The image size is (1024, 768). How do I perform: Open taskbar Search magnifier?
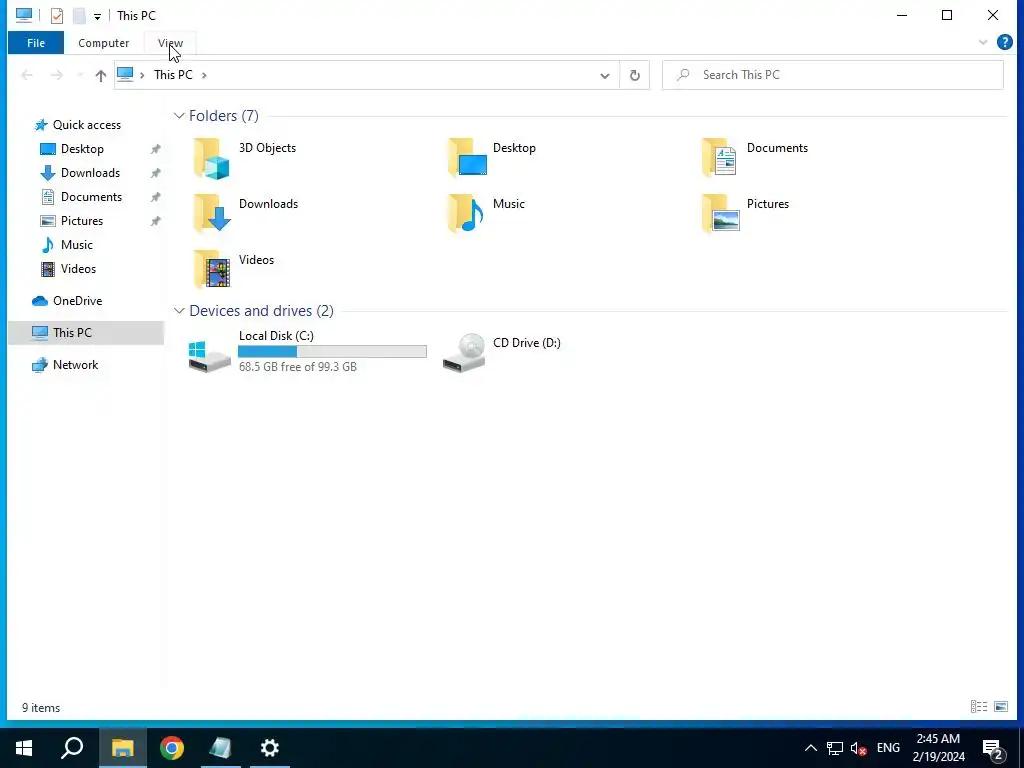pyautogui.click(x=72, y=748)
